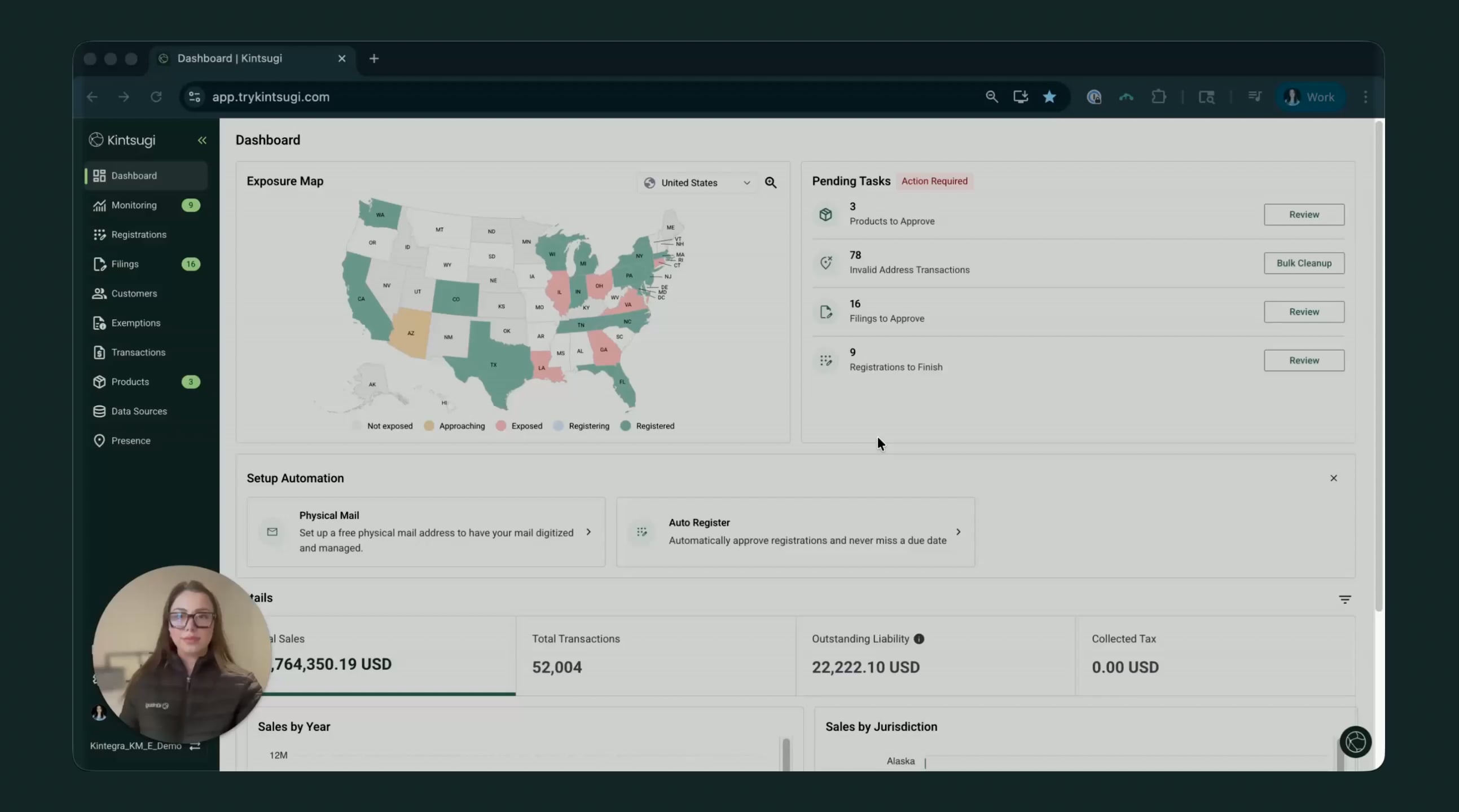The image size is (1459, 812).
Task: Go to Exemptions in sidebar
Action: click(135, 323)
